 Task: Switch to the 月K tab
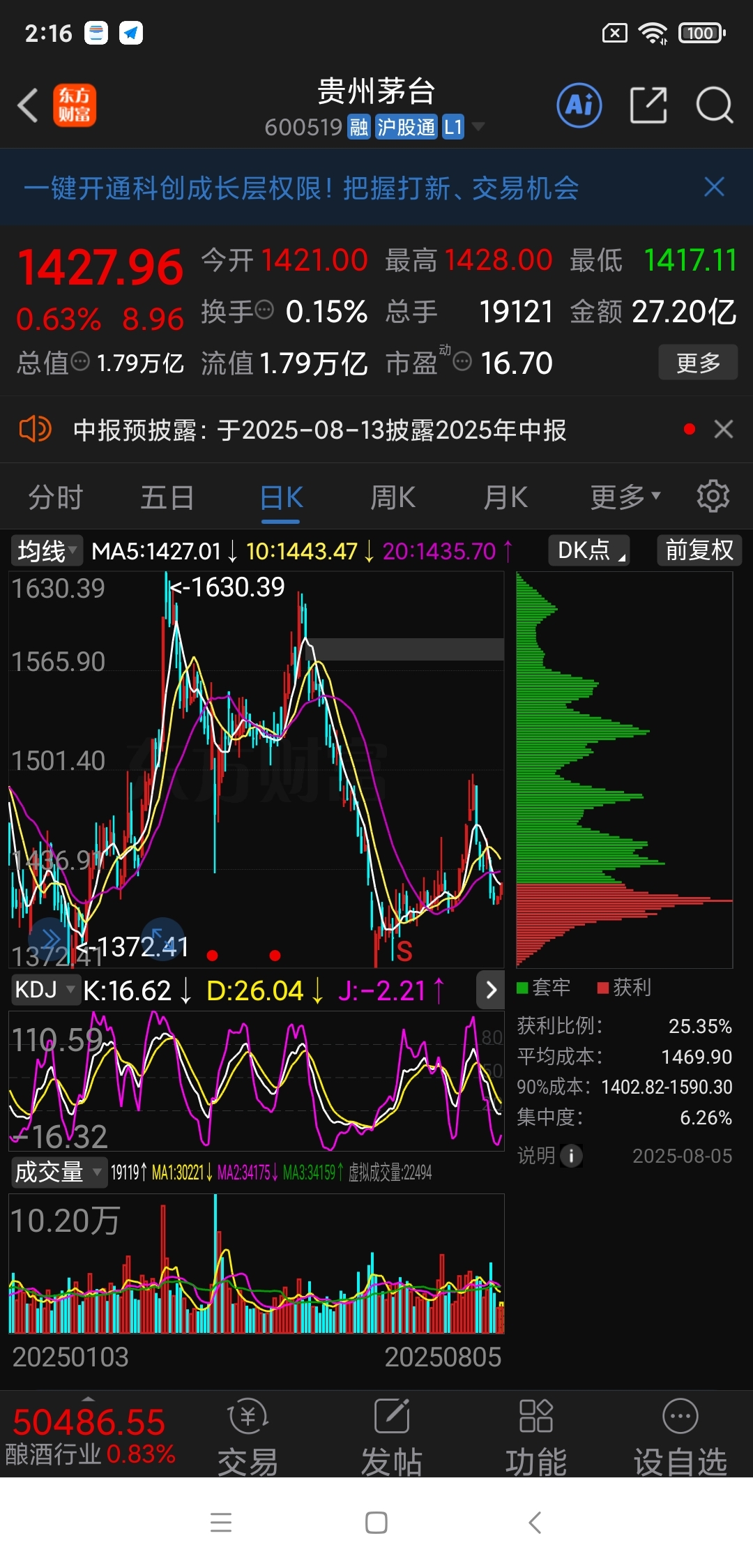[506, 497]
